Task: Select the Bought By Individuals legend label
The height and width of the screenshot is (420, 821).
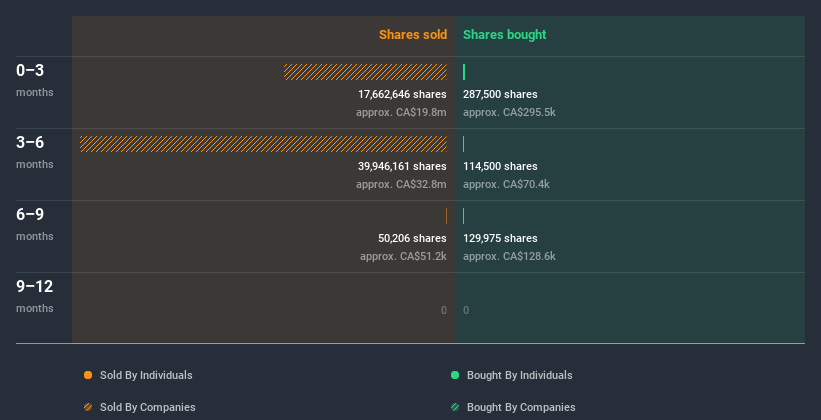Action: click(519, 375)
